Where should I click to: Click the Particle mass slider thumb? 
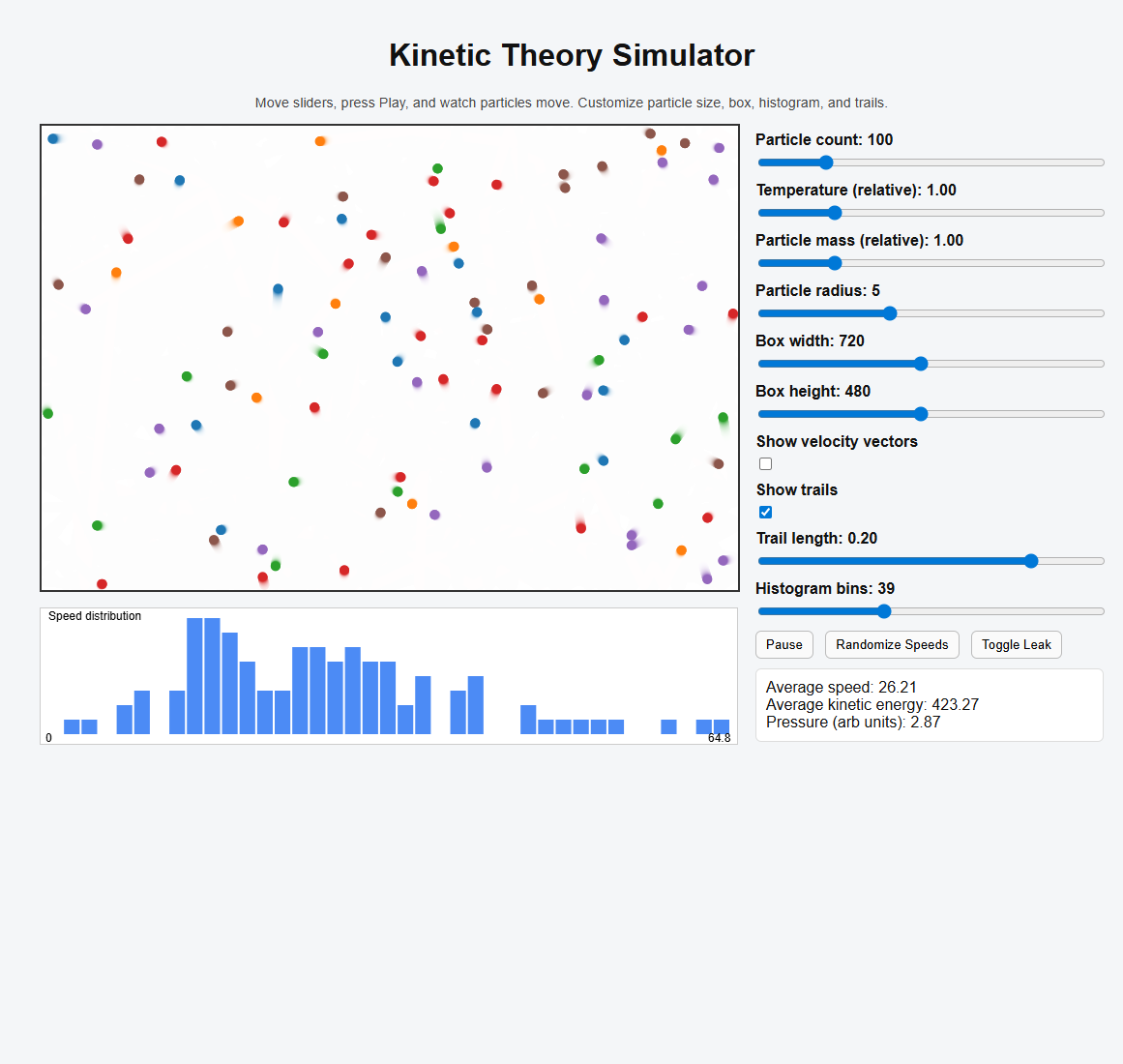(x=835, y=263)
